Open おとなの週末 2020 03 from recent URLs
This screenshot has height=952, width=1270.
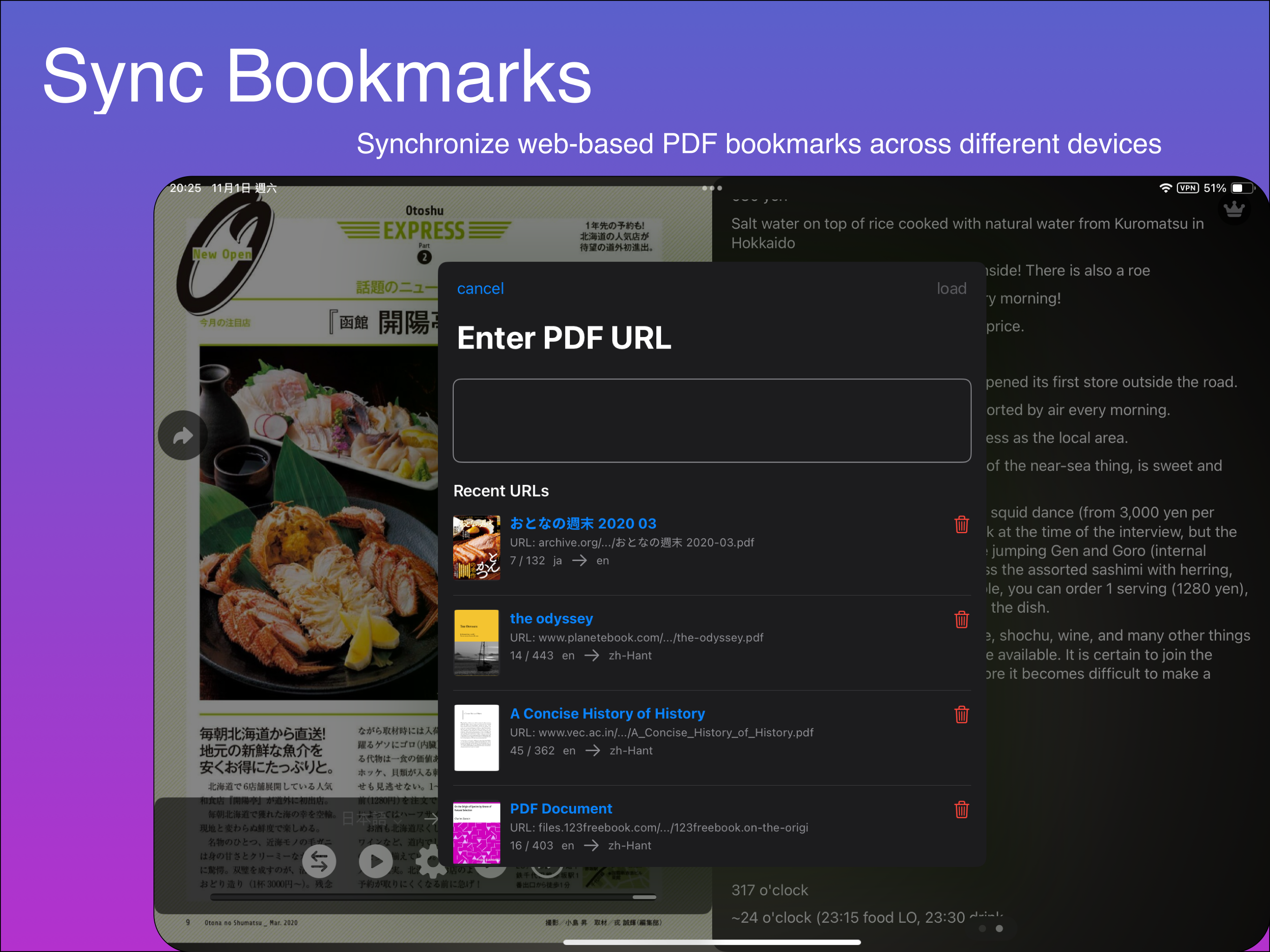583,523
